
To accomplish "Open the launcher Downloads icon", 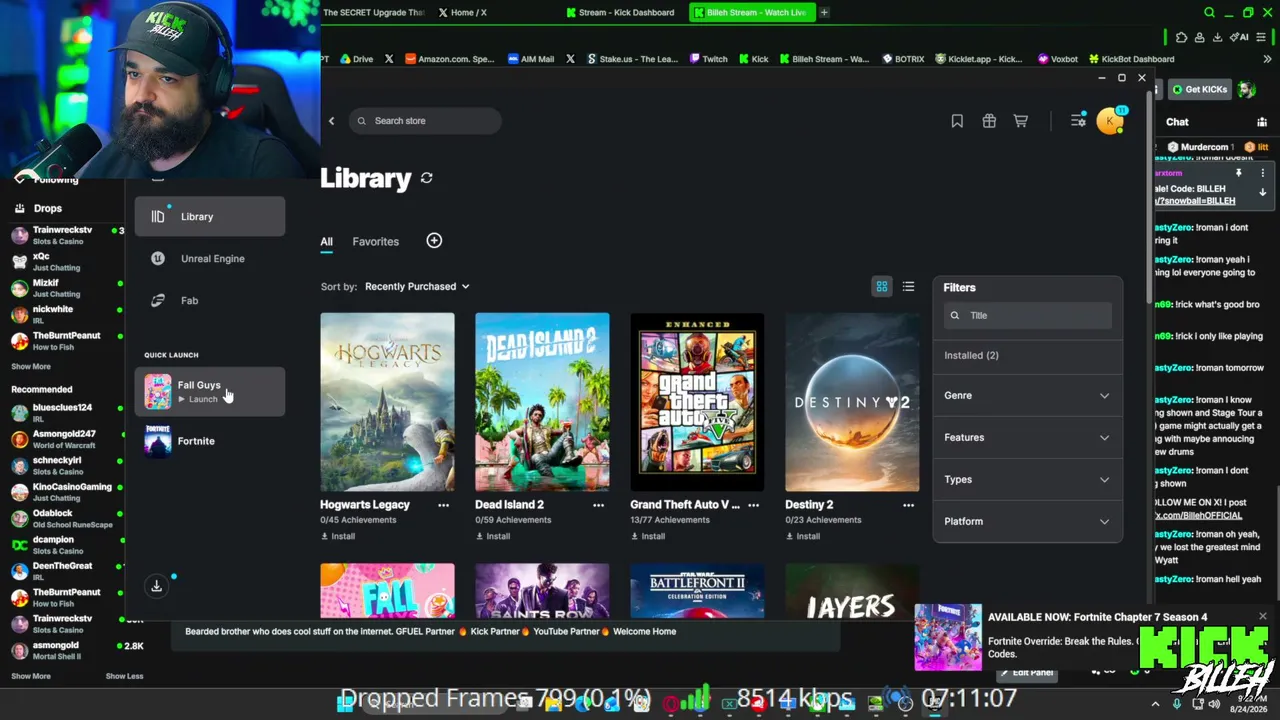I will pos(156,586).
